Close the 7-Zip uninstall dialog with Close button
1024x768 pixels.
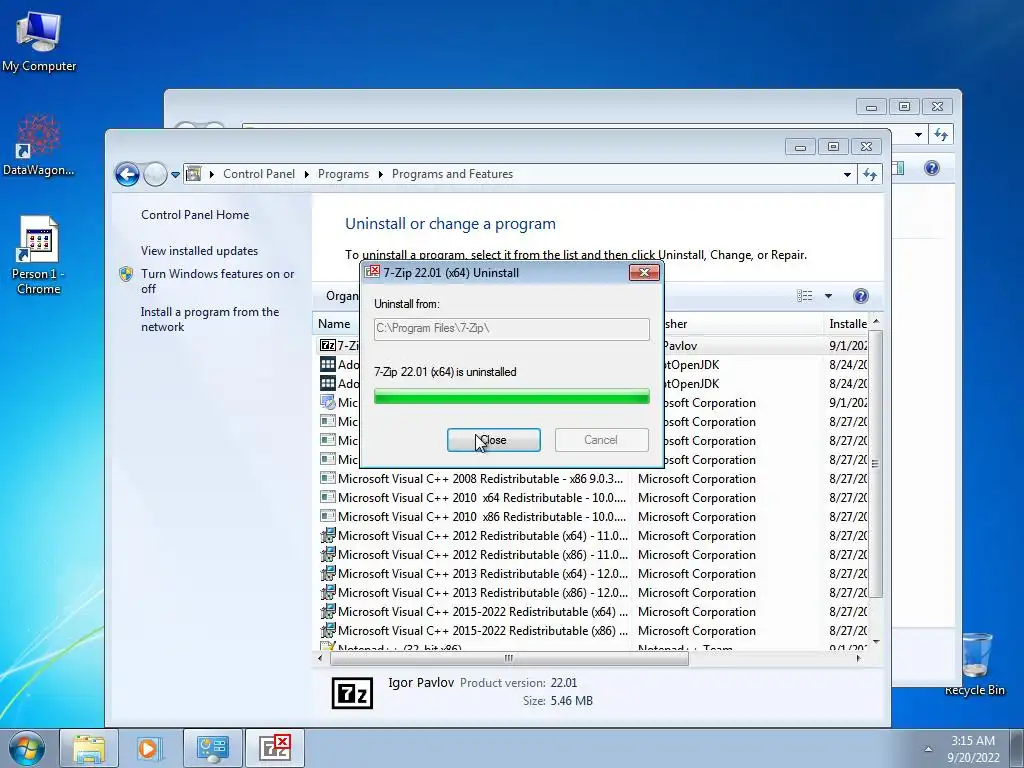pos(494,440)
